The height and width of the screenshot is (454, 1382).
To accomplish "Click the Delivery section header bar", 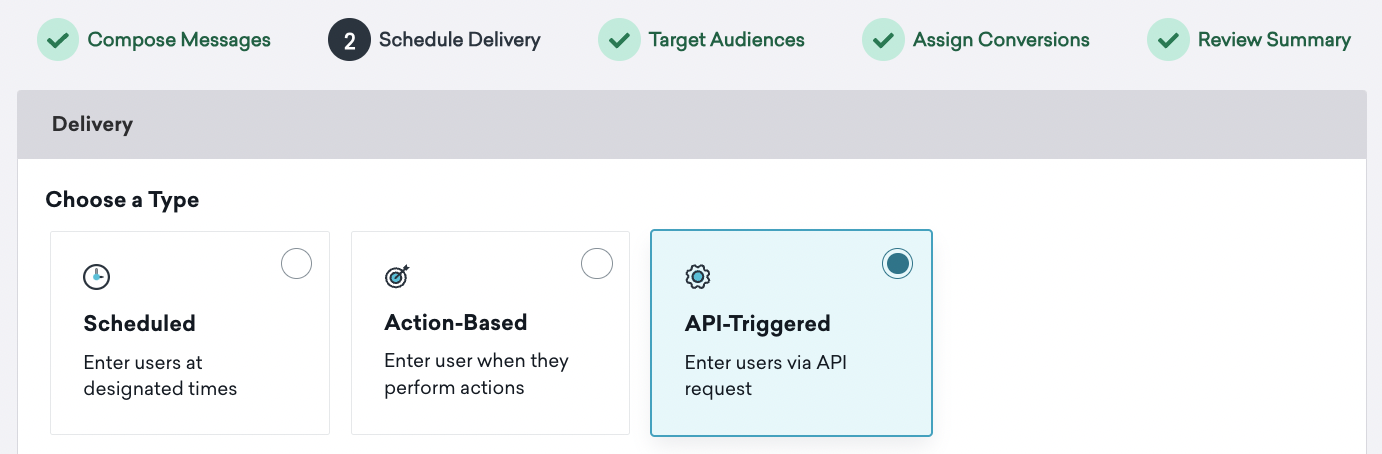I will (x=691, y=125).
